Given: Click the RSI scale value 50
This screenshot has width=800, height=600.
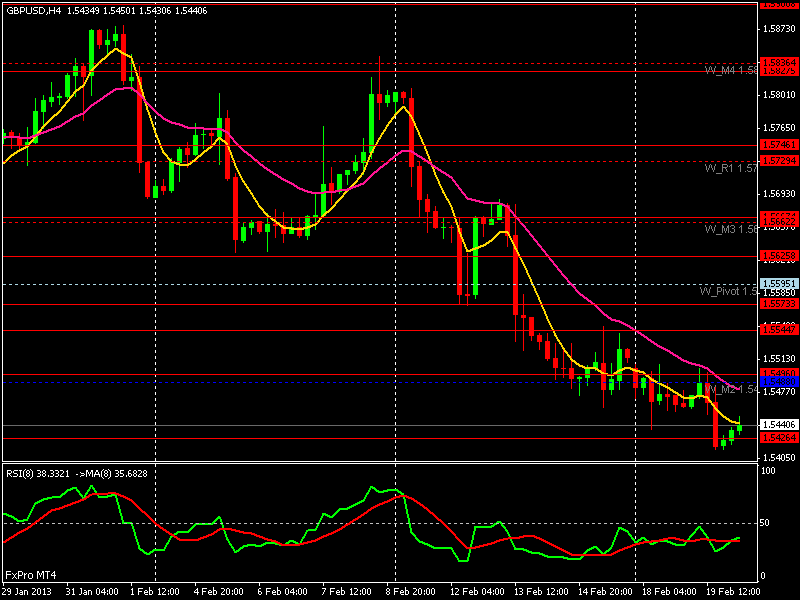Looking at the screenshot, I should 765,523.
